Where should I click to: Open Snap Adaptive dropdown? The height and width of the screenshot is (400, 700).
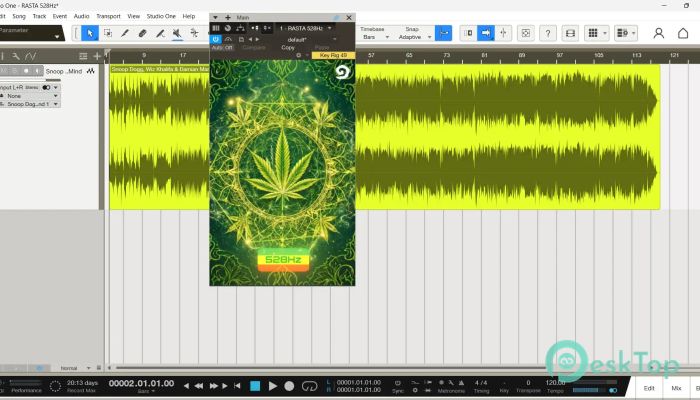pyautogui.click(x=414, y=37)
